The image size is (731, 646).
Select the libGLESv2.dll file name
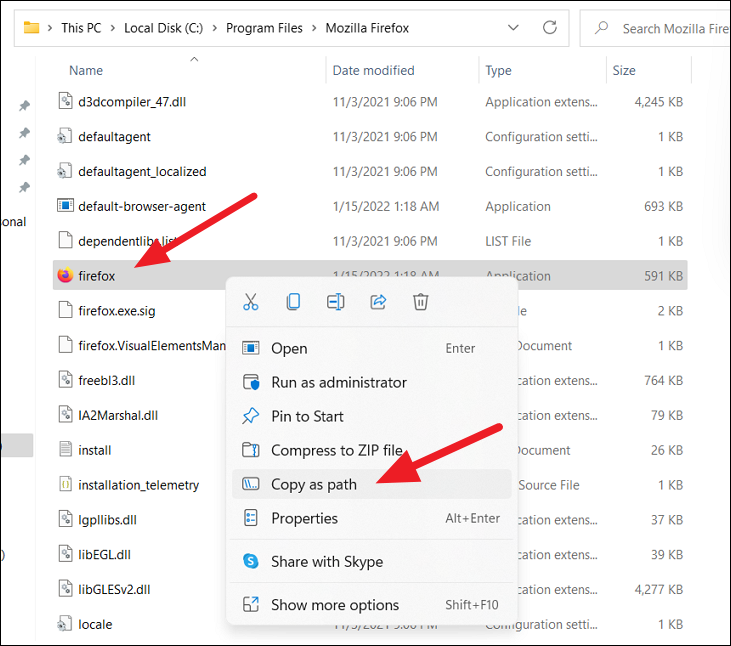(x=114, y=590)
